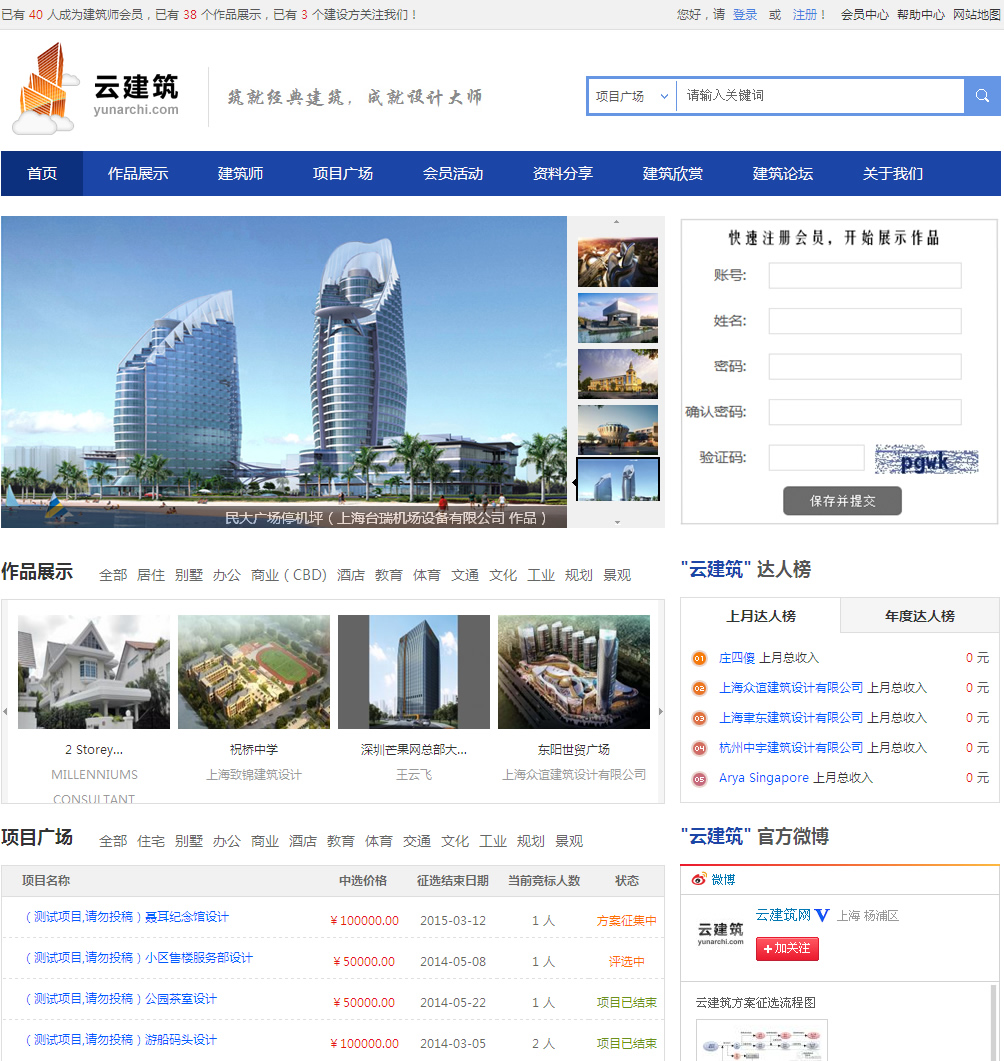Image resolution: width=1004 pixels, height=1061 pixels.
Task: Select the fourth slideshow thumbnail
Action: click(618, 430)
